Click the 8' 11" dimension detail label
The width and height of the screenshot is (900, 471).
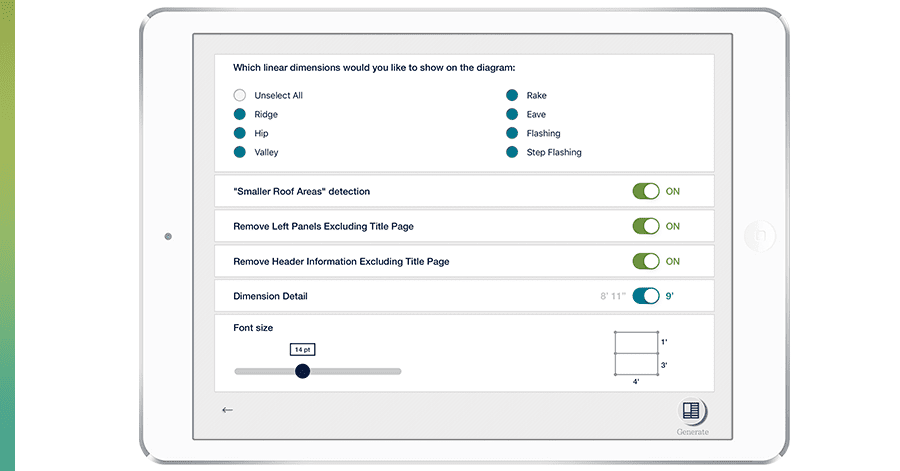(612, 296)
